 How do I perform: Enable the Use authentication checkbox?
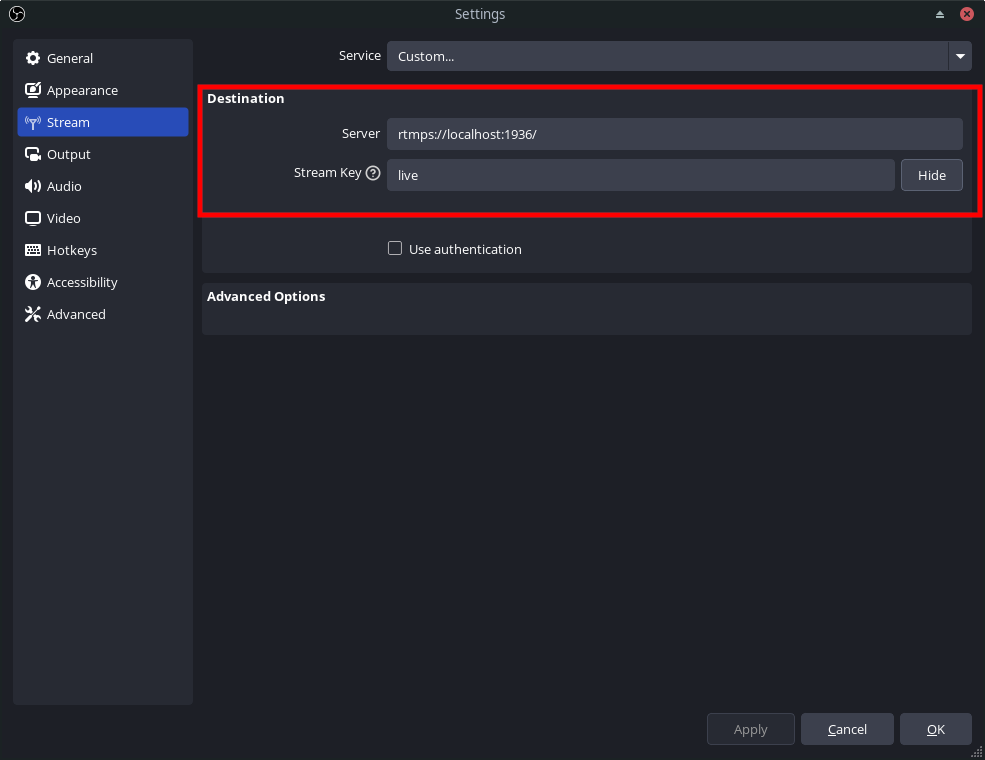coord(395,249)
